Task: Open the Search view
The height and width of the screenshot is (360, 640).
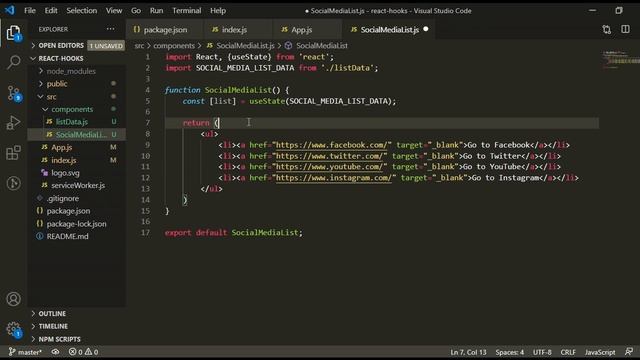Action: (13, 62)
